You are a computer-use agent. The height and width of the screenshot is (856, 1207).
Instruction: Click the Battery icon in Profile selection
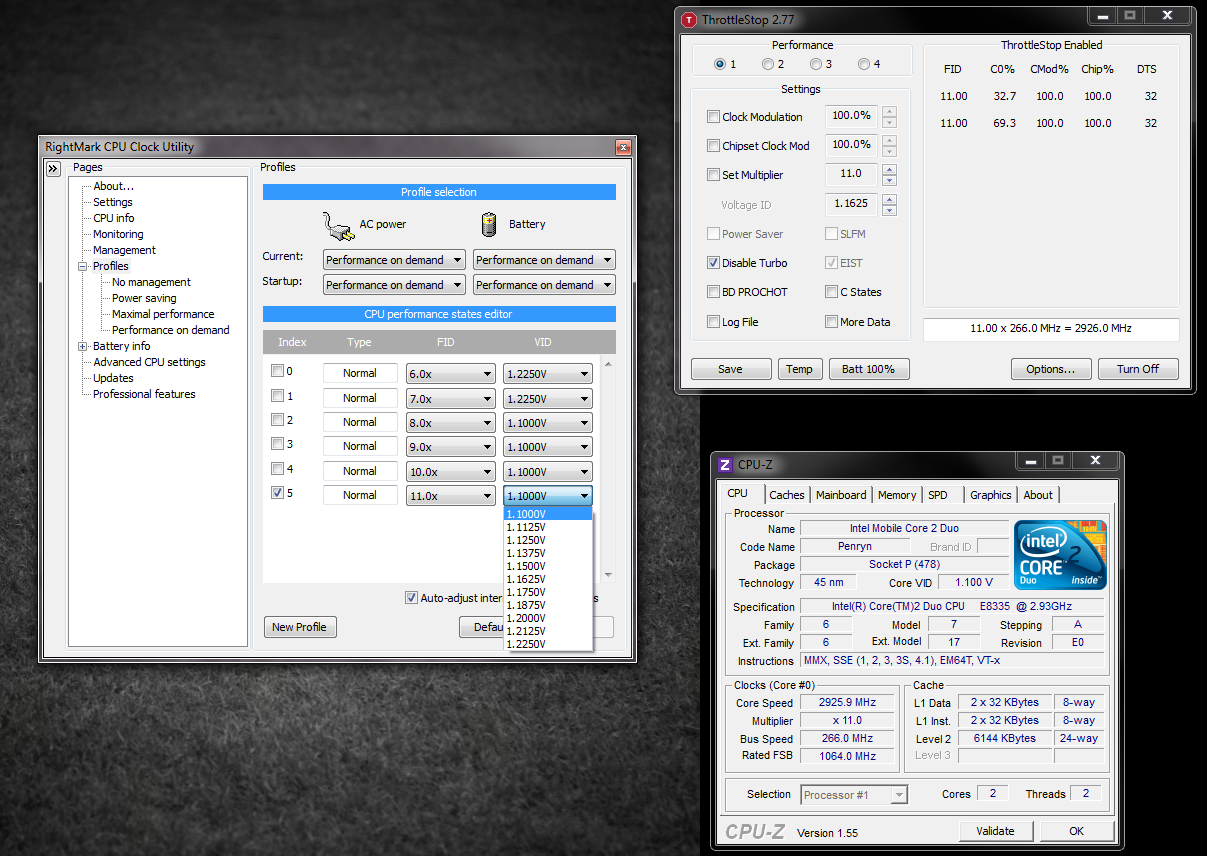[489, 224]
